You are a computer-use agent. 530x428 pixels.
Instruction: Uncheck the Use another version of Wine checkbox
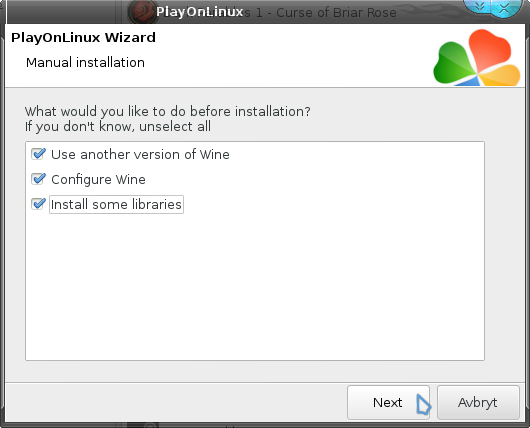(x=38, y=154)
